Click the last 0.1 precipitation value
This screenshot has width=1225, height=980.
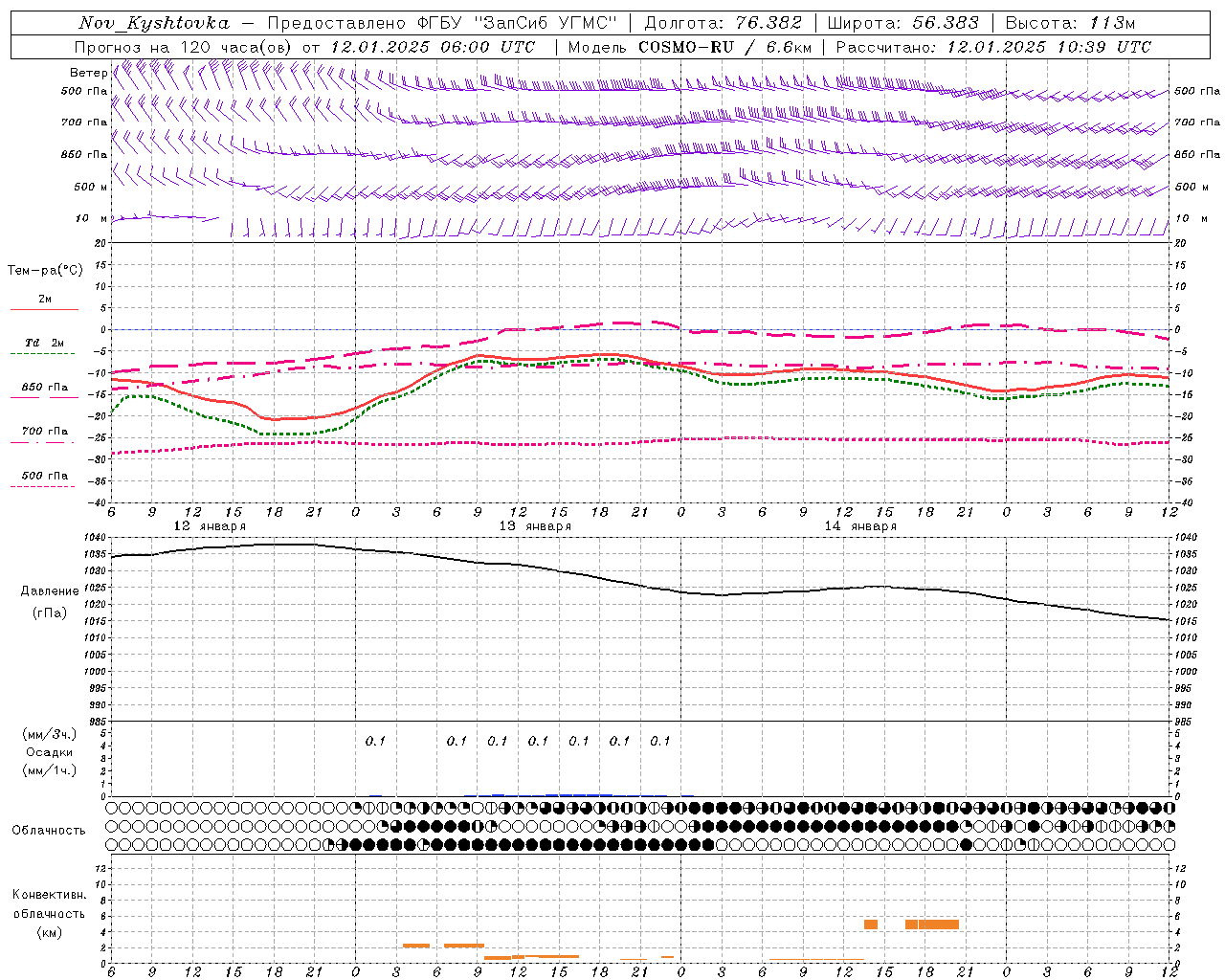(660, 741)
